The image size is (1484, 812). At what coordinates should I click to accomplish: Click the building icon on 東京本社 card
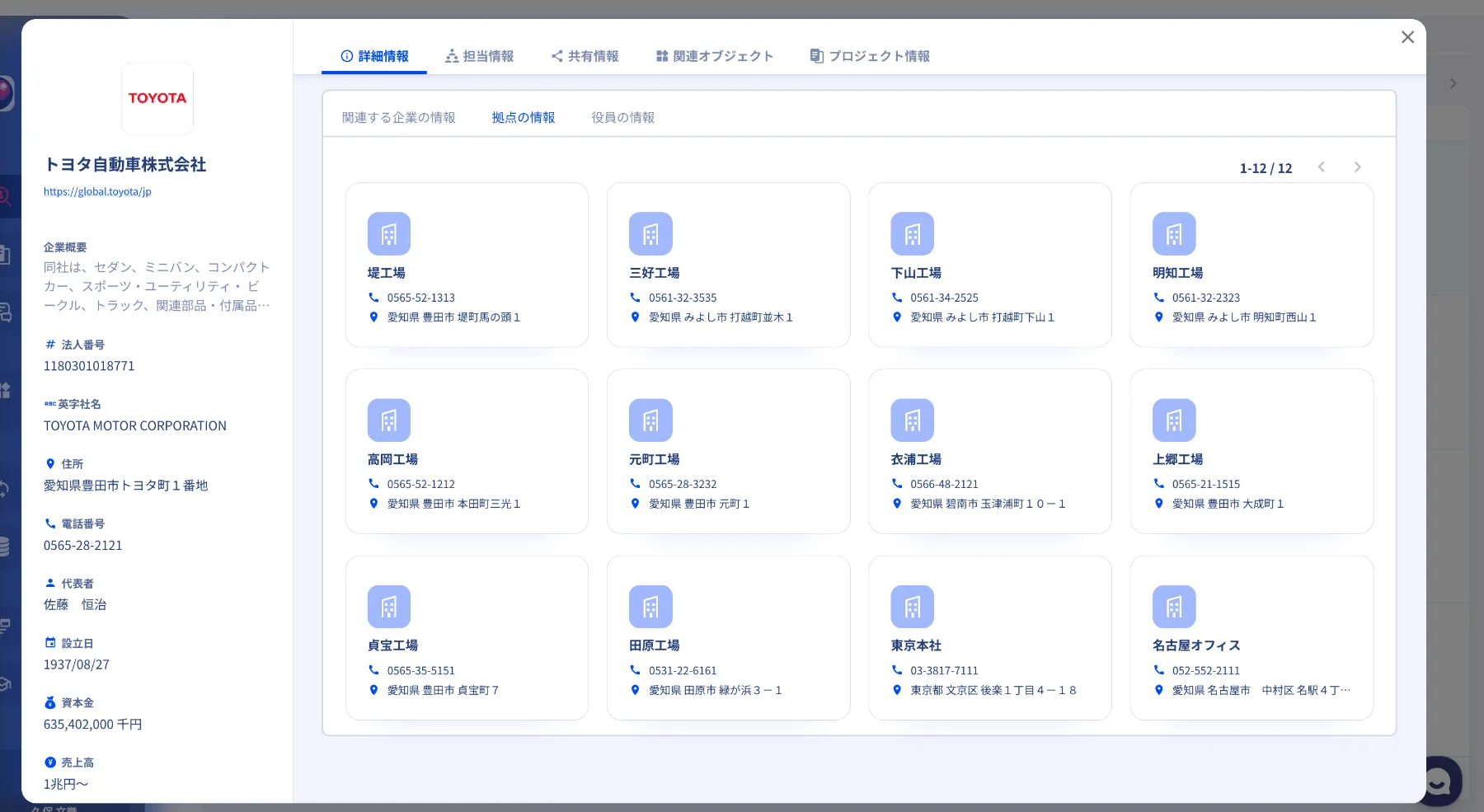[912, 607]
